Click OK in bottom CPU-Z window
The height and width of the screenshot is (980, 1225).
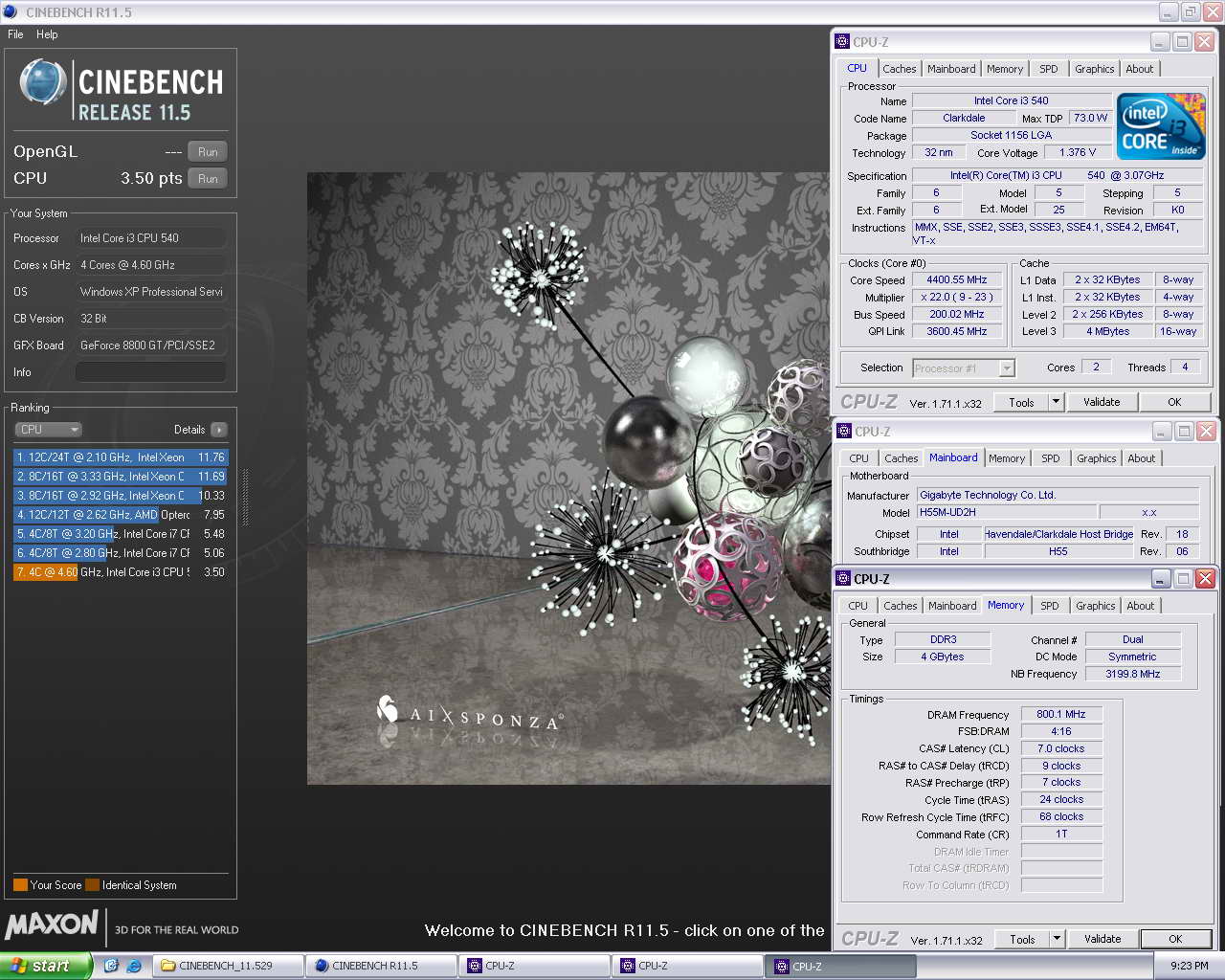pos(1175,940)
